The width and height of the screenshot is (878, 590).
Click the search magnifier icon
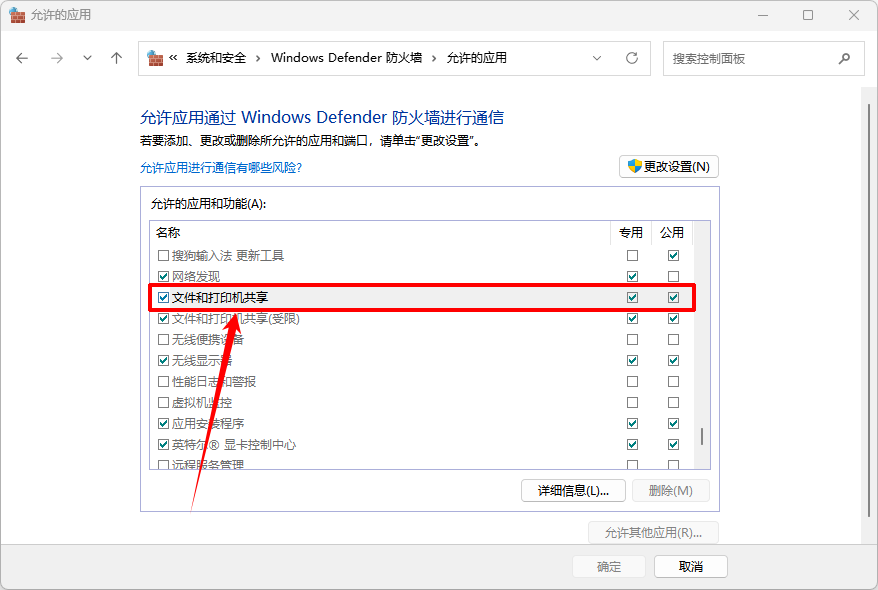[x=844, y=58]
